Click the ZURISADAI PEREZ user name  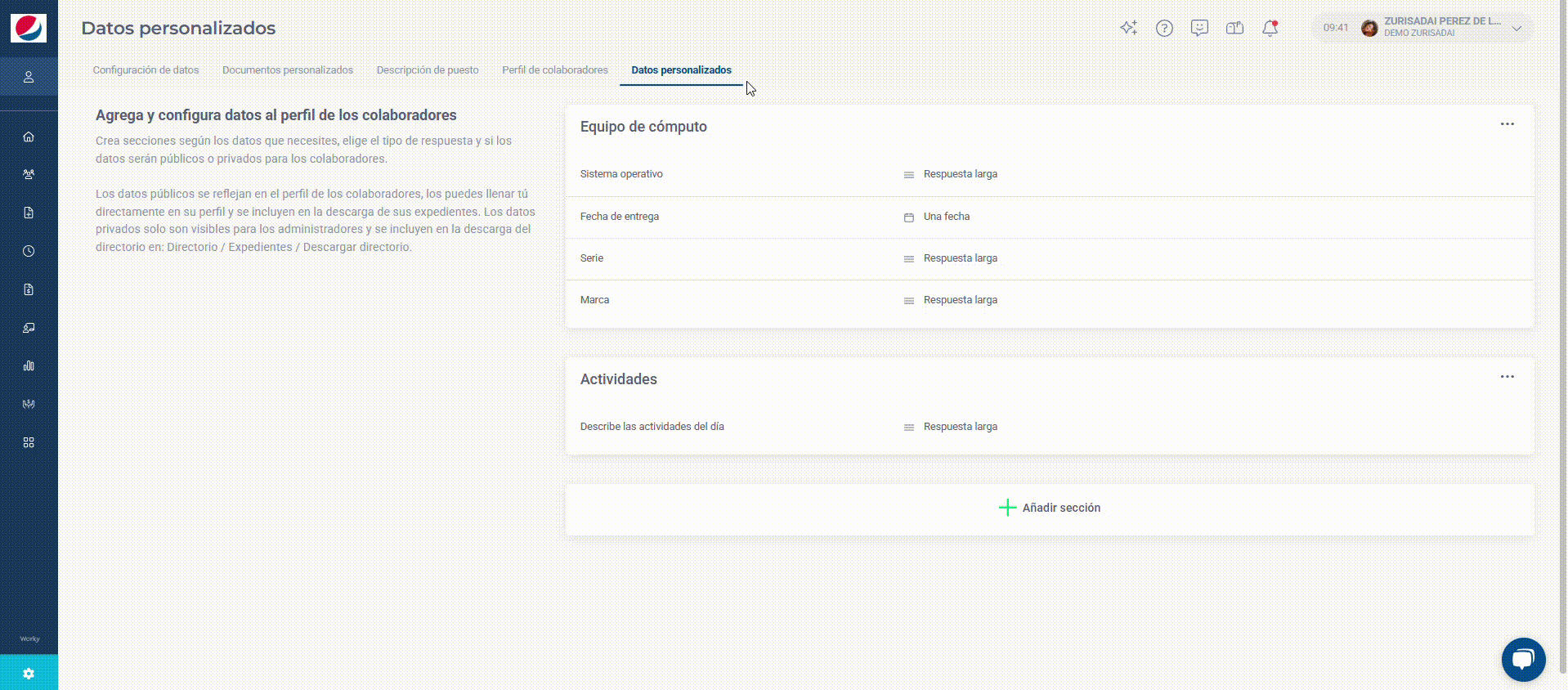point(1442,21)
